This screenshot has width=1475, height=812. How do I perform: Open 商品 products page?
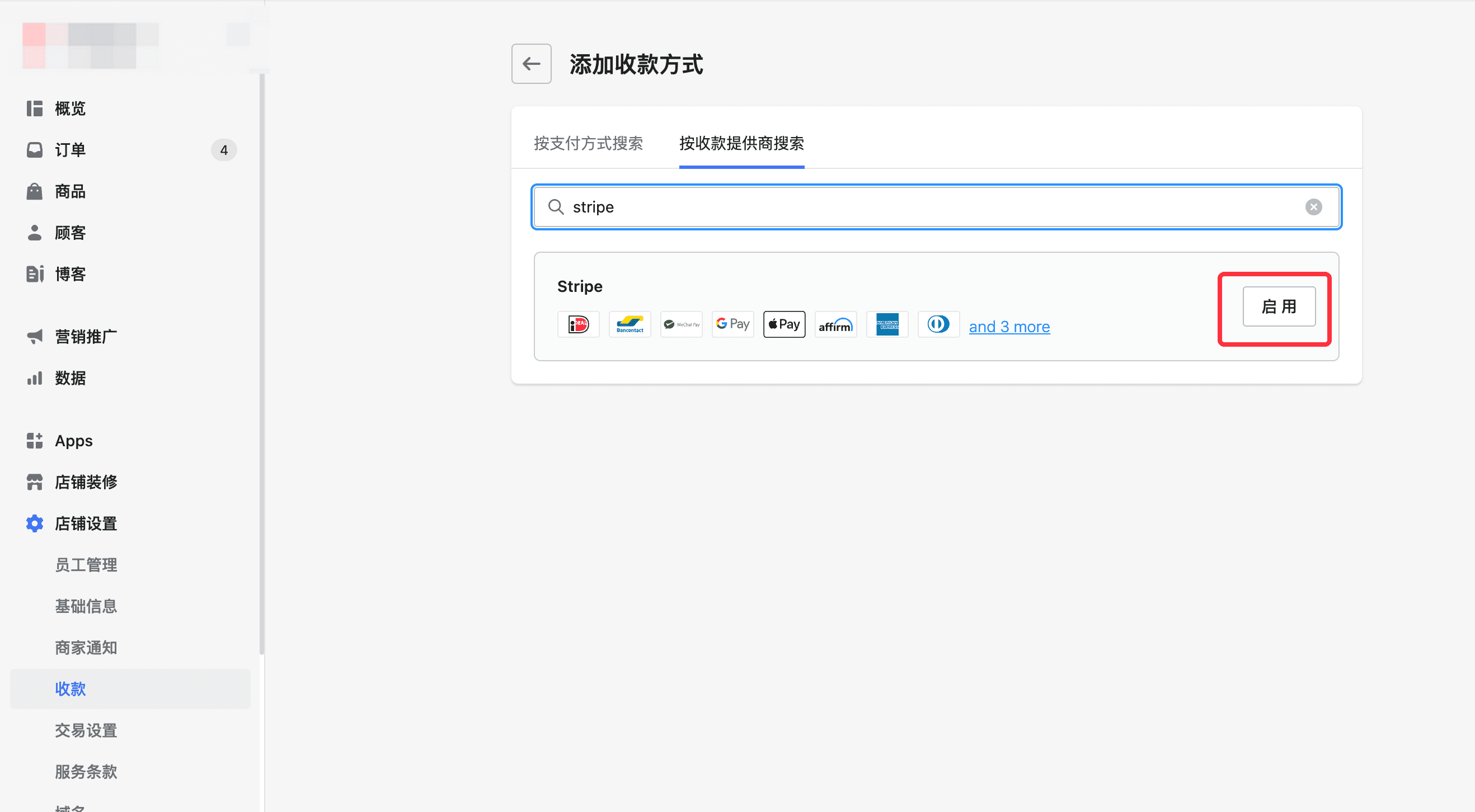(x=71, y=191)
